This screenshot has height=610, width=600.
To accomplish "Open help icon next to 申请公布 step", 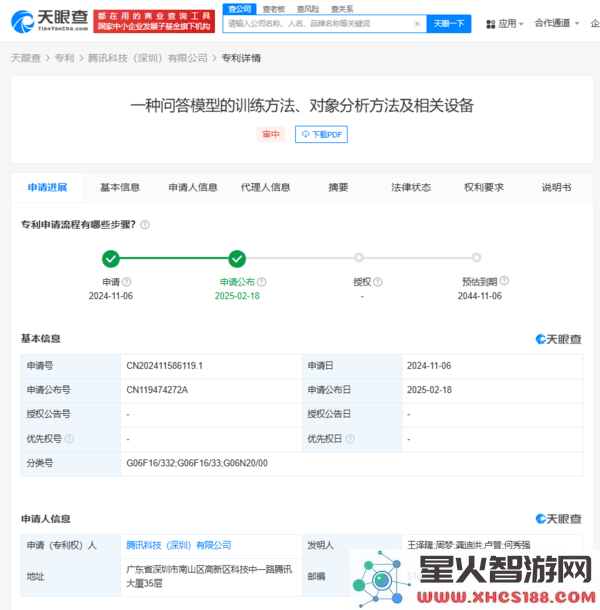I will pyautogui.click(x=262, y=282).
